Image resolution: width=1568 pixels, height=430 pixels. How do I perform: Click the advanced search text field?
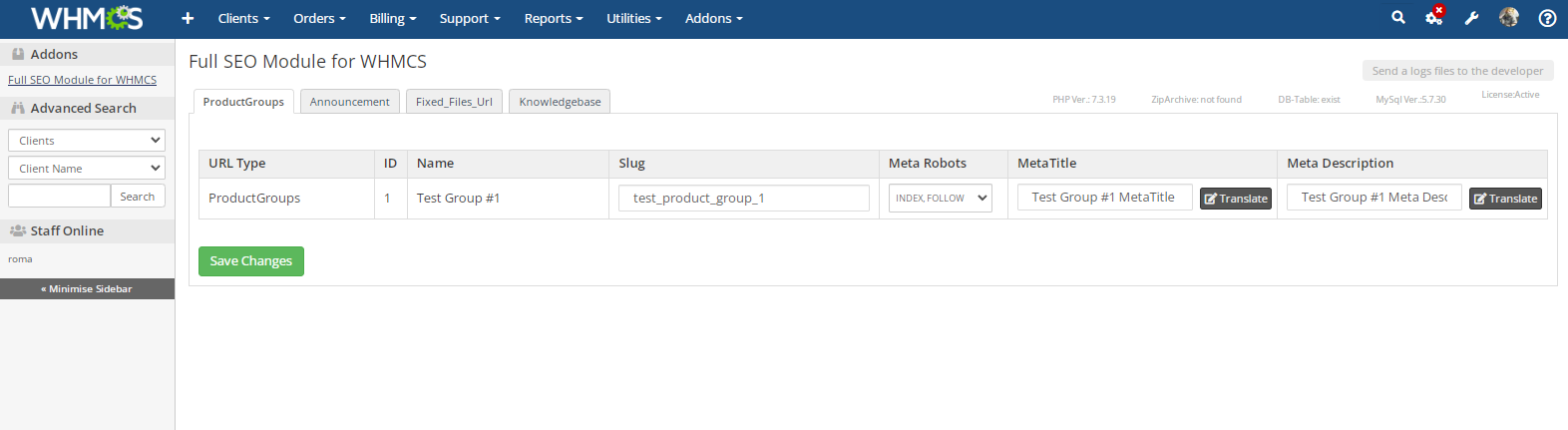click(59, 197)
